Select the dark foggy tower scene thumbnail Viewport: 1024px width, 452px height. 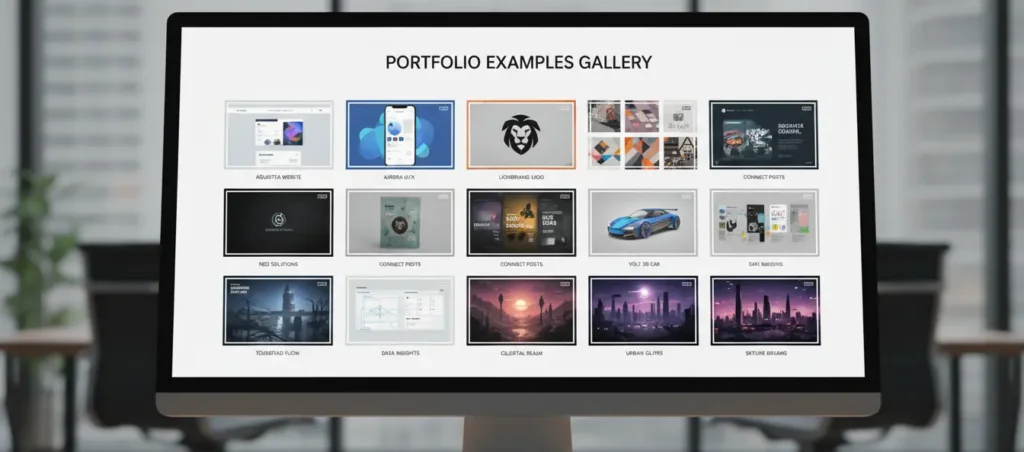(278, 310)
